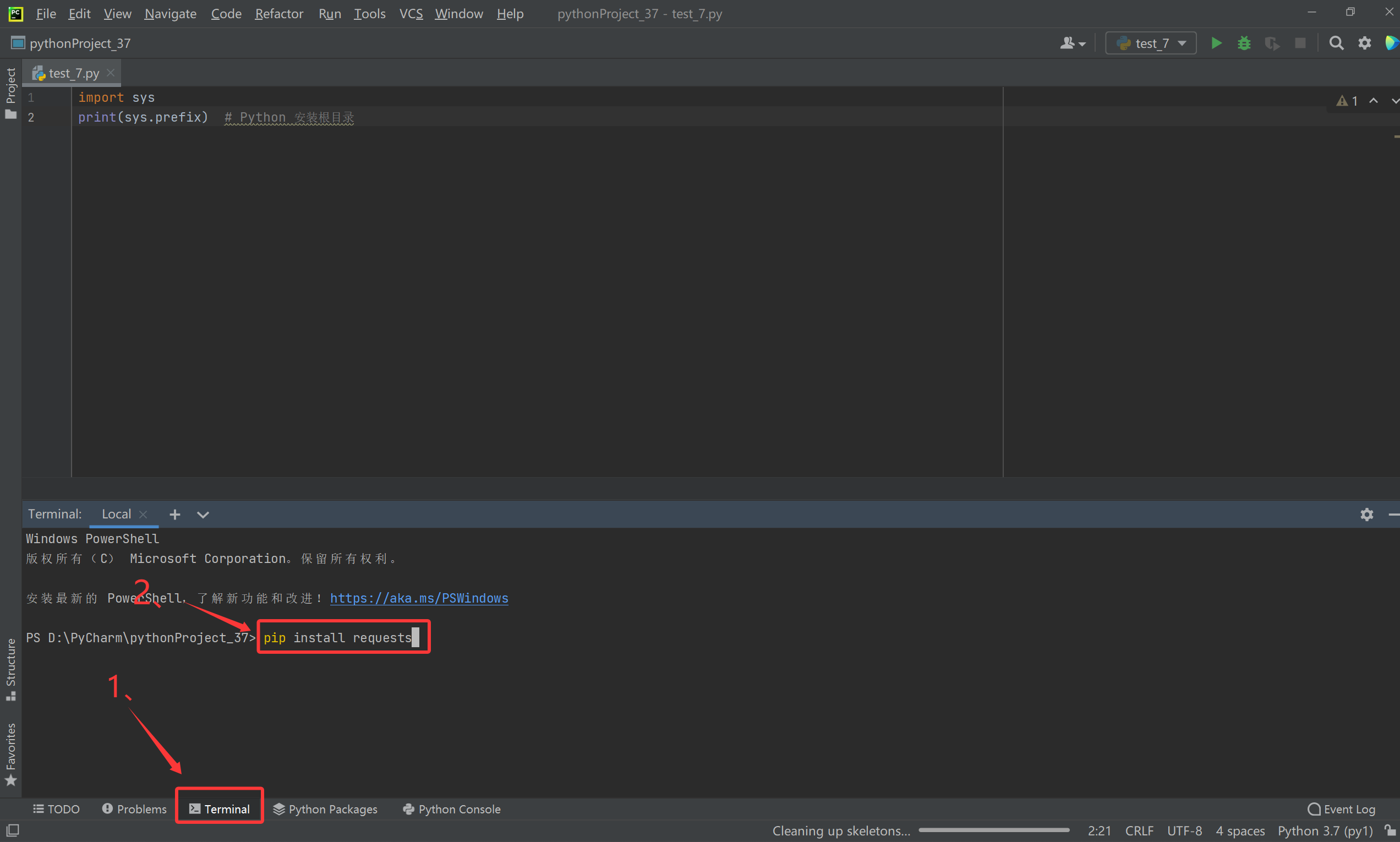Add a new terminal session tab

click(174, 514)
